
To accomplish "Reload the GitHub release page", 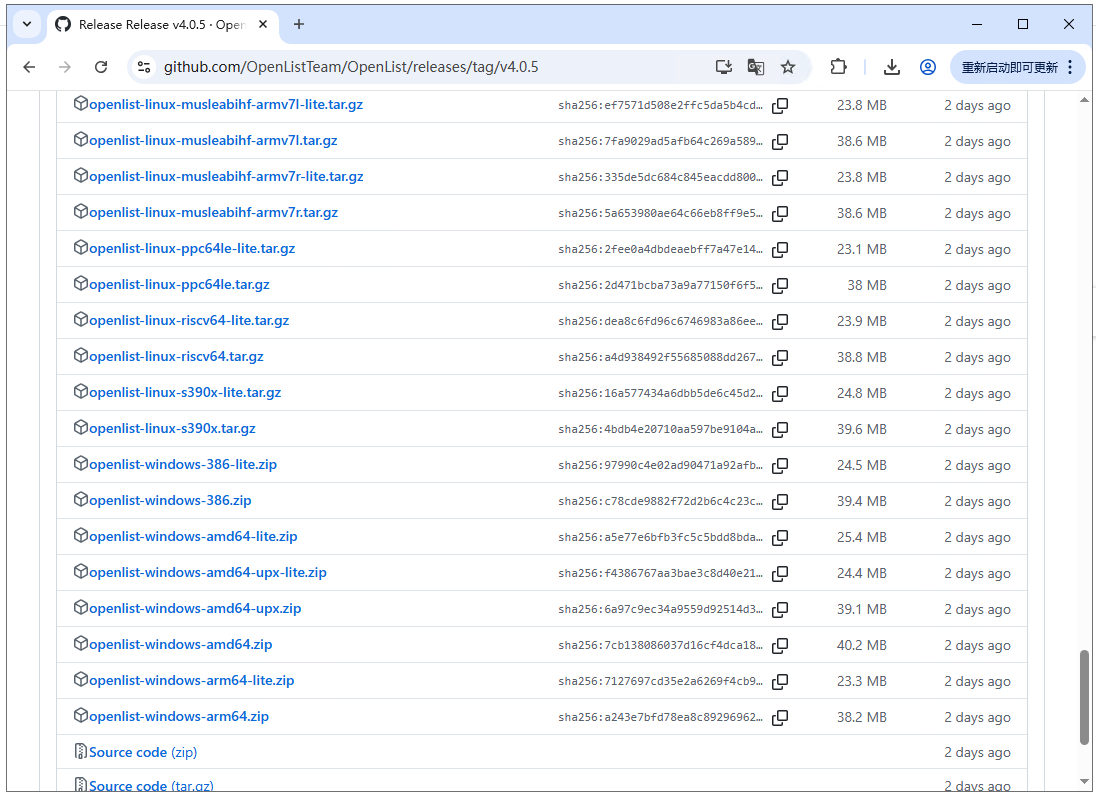I will pyautogui.click(x=101, y=67).
